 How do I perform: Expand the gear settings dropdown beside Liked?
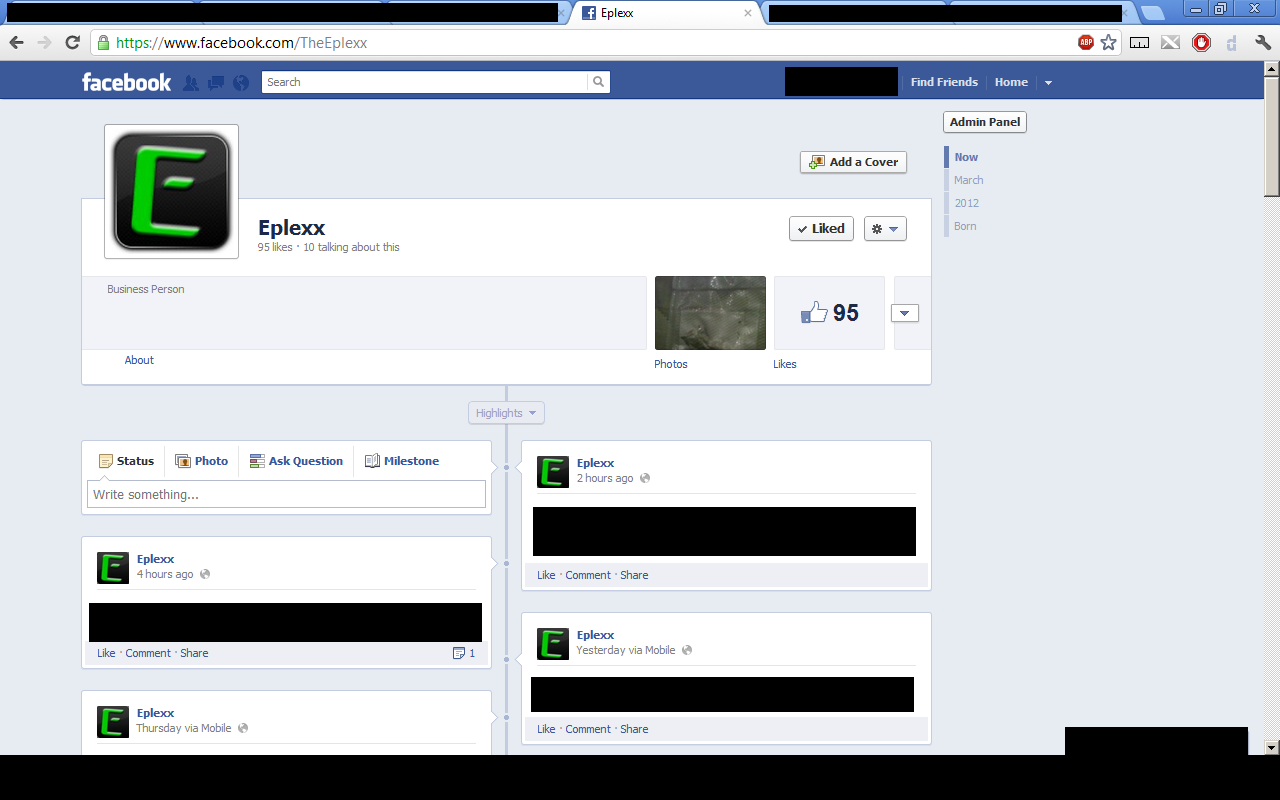pyautogui.click(x=885, y=228)
